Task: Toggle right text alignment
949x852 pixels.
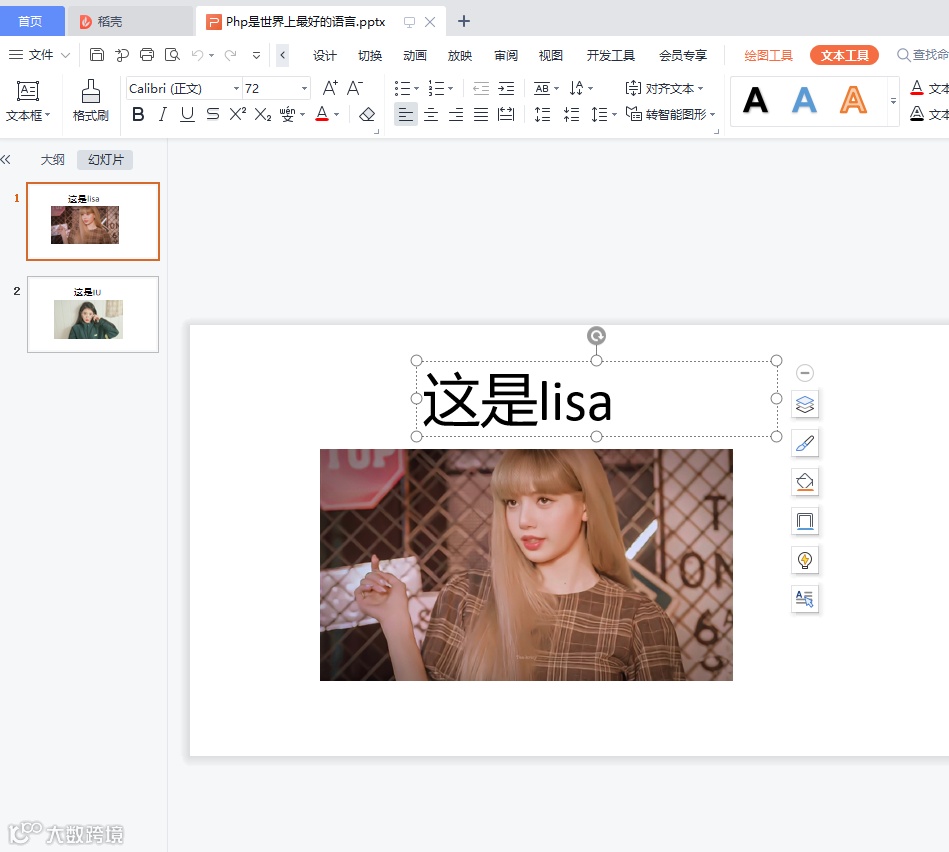Action: (x=456, y=114)
